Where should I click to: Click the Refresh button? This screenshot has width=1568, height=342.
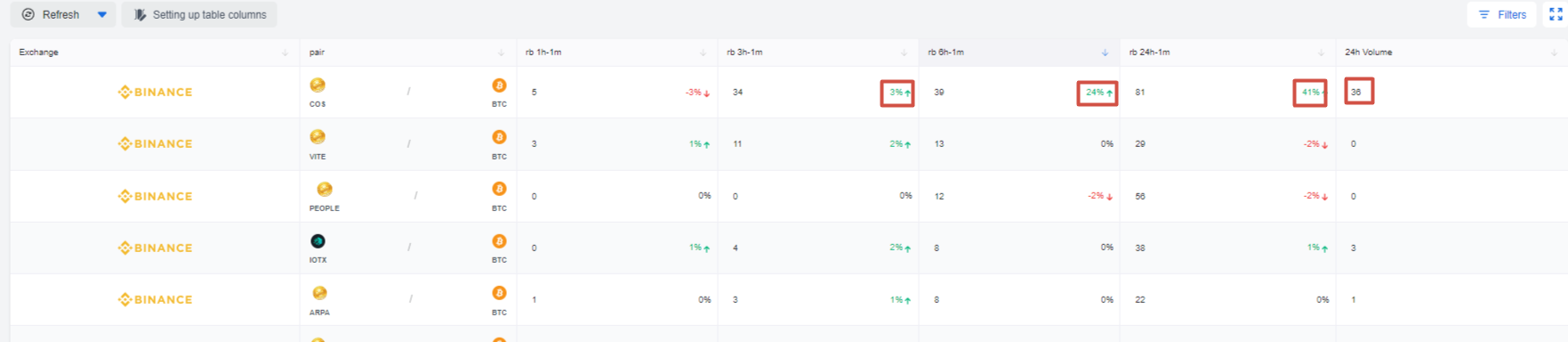pos(51,14)
